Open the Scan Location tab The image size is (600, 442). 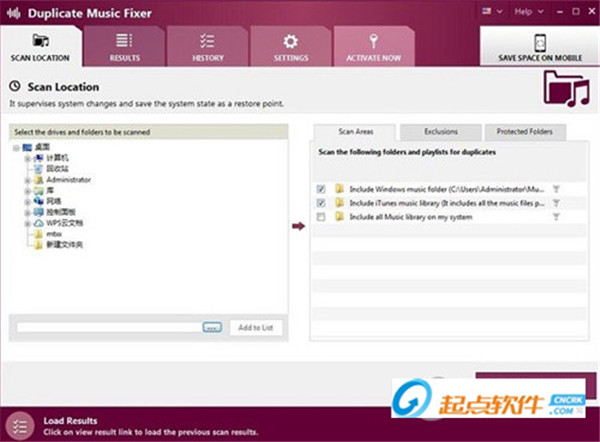point(40,47)
